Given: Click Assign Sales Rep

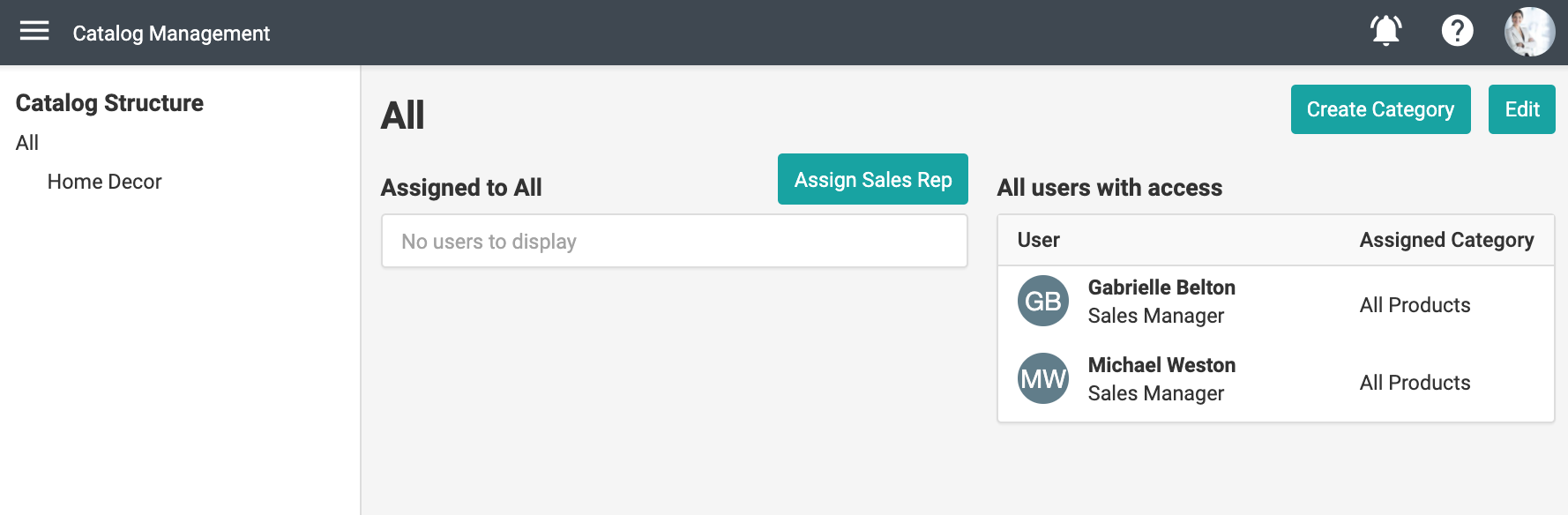Looking at the screenshot, I should (872, 179).
